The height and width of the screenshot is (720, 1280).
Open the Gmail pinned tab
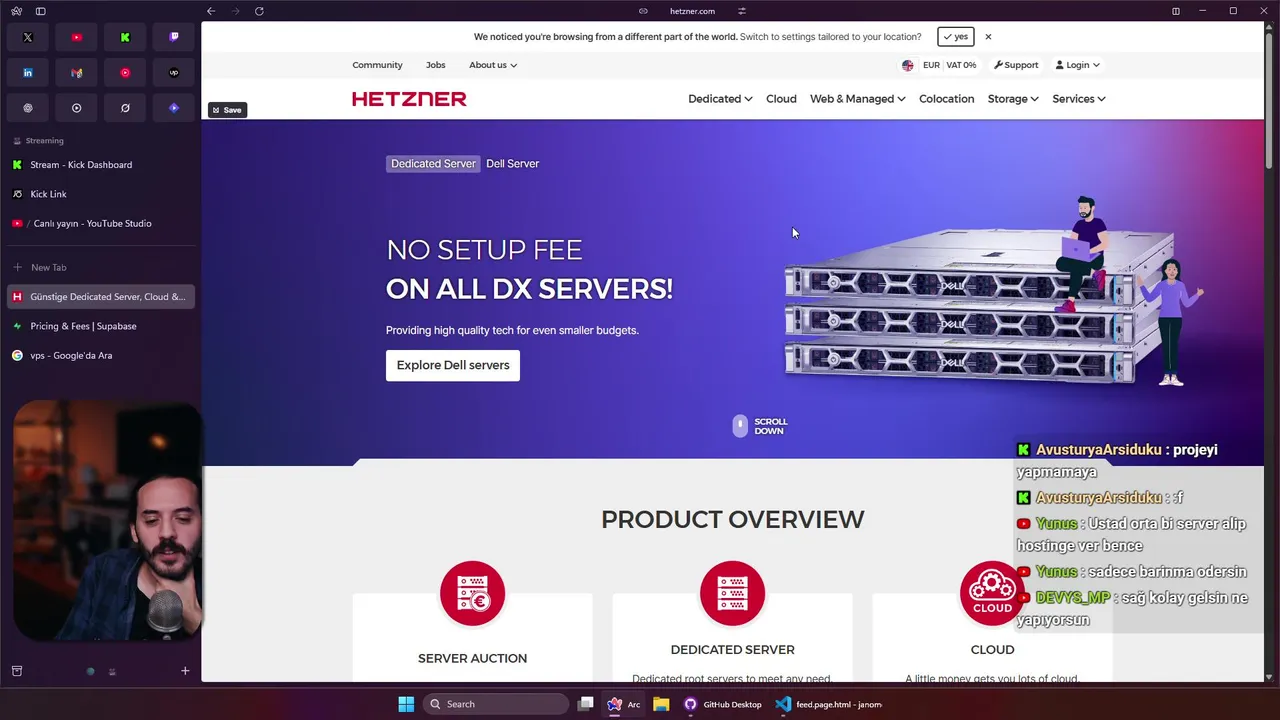tap(77, 73)
